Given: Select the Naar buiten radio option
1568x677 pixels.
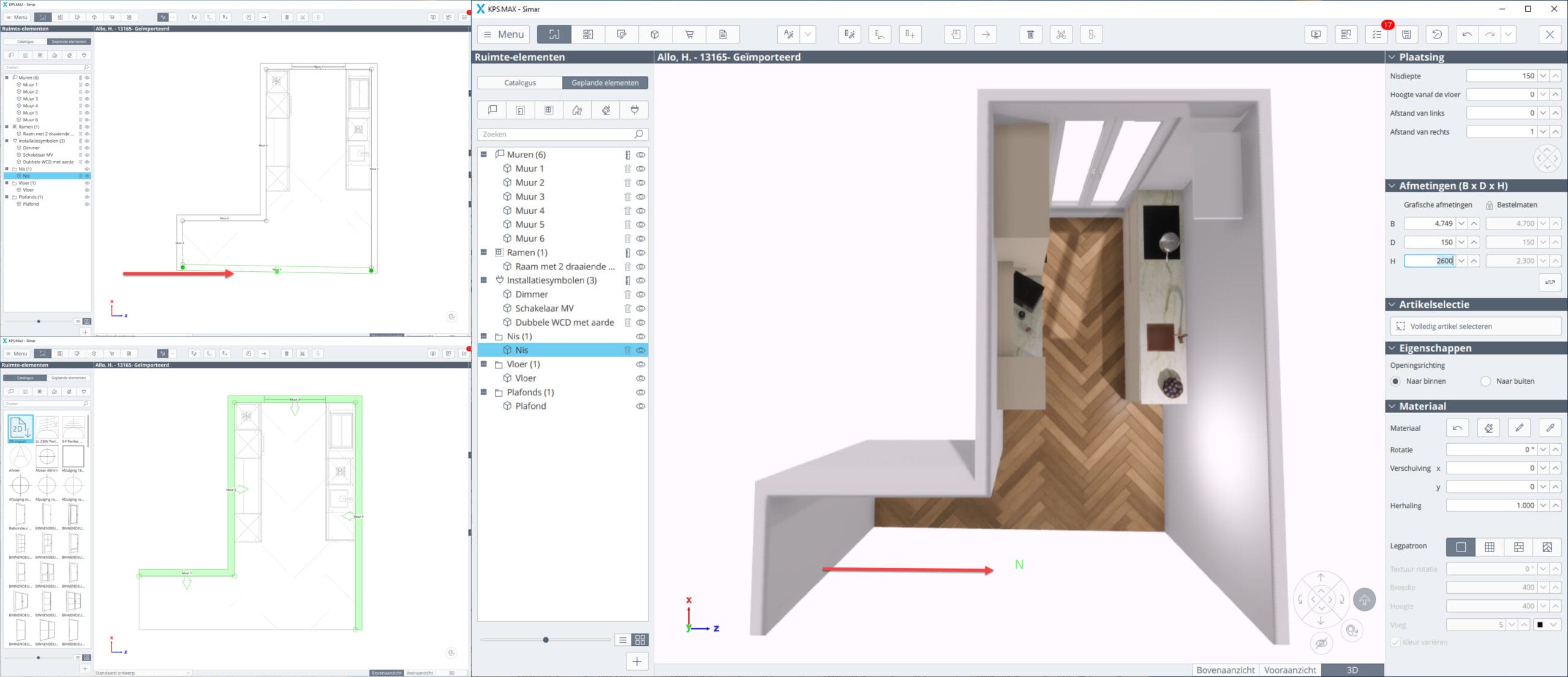Looking at the screenshot, I should click(1486, 381).
